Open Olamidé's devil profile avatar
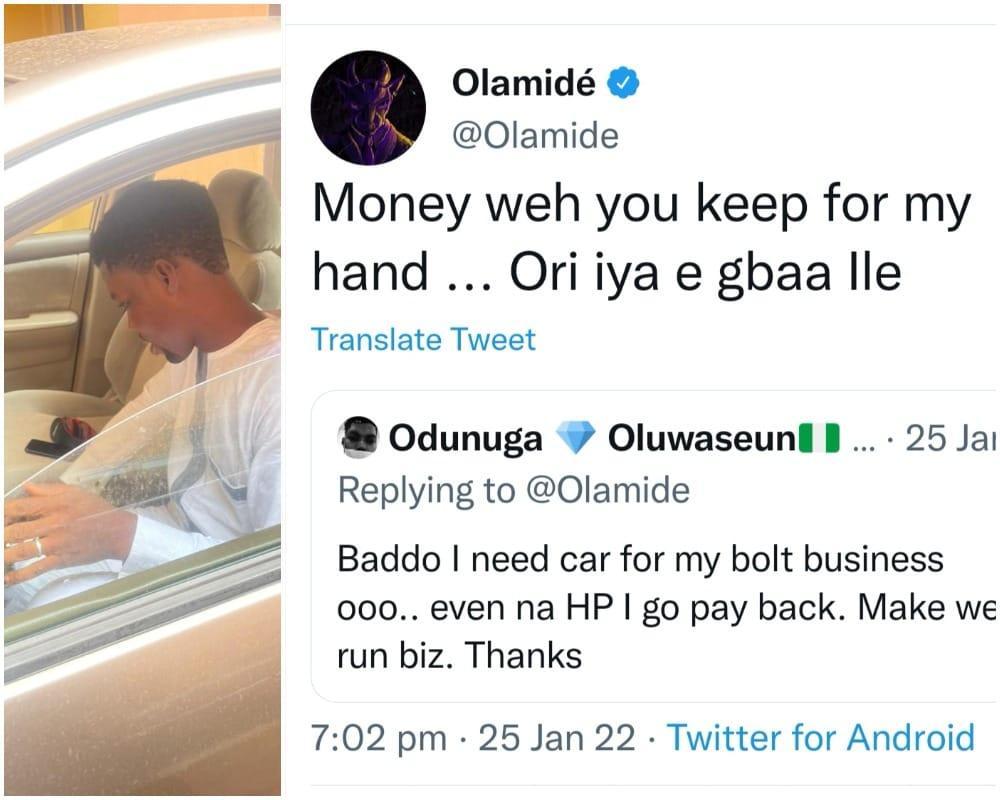This screenshot has height=800, width=1000. (368, 107)
